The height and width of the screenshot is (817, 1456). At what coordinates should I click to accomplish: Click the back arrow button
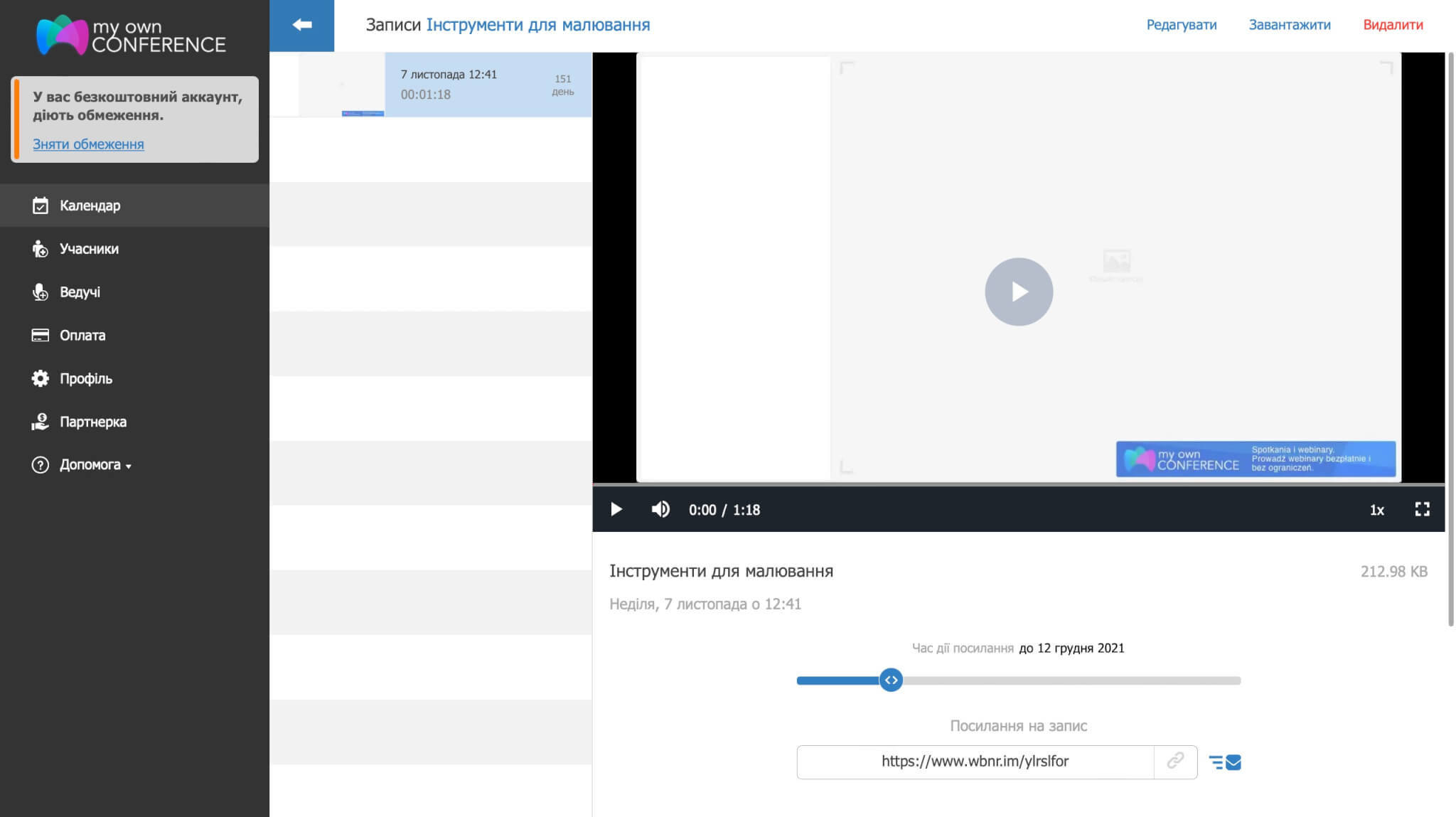[x=301, y=25]
